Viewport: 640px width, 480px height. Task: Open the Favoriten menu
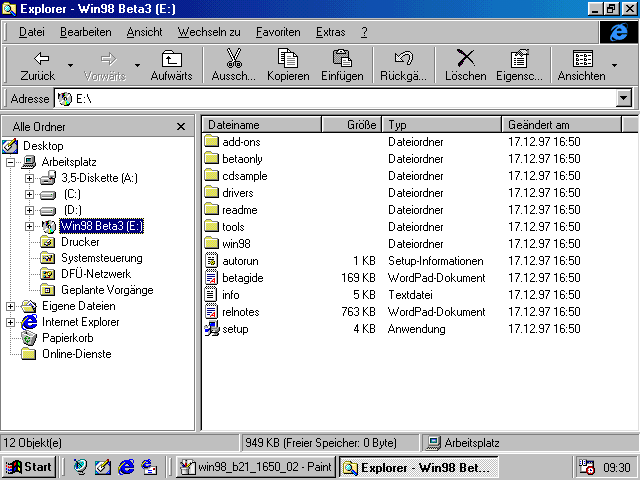coord(278,32)
